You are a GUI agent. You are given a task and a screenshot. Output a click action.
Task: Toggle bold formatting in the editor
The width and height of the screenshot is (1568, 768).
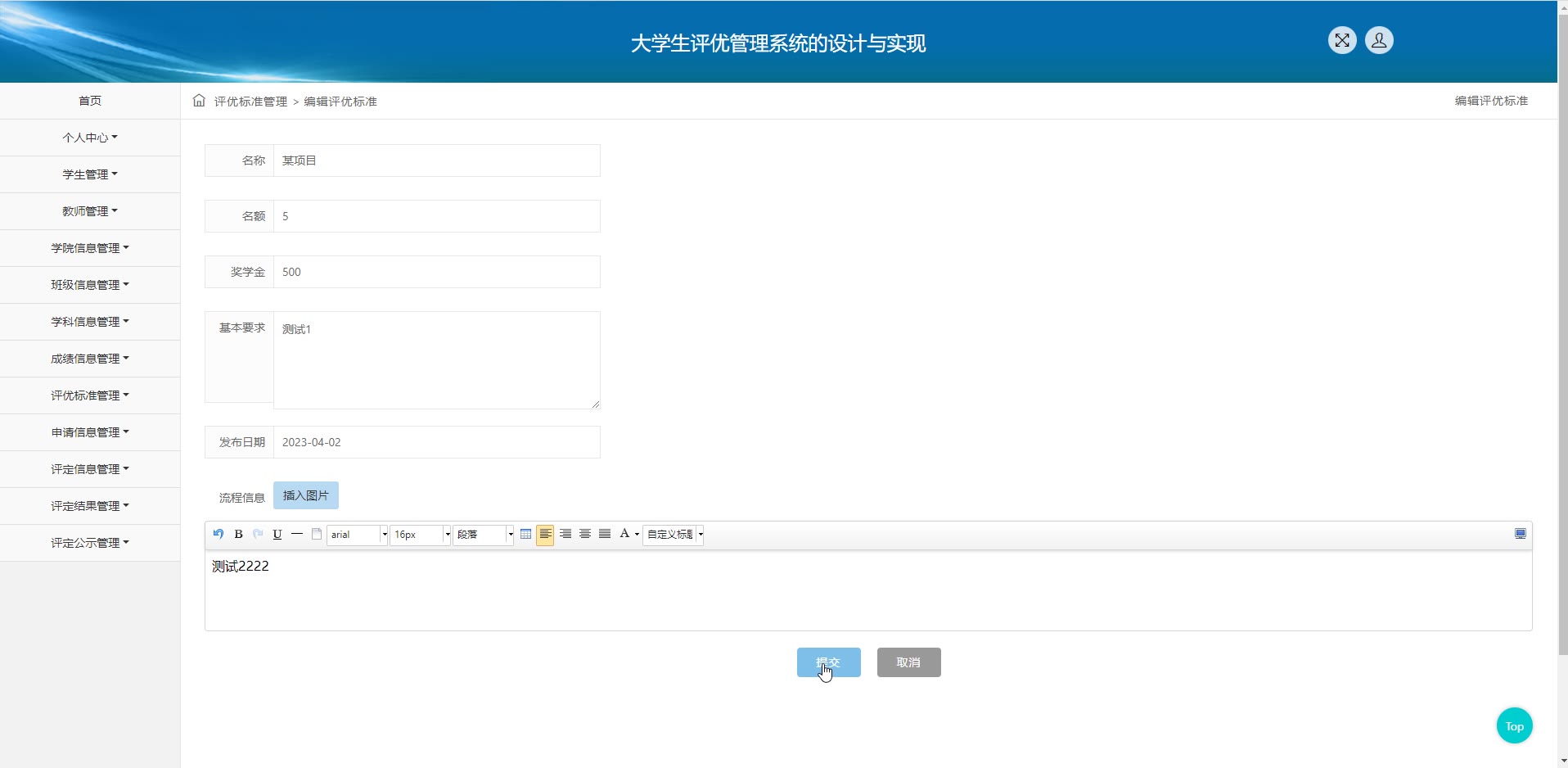238,534
